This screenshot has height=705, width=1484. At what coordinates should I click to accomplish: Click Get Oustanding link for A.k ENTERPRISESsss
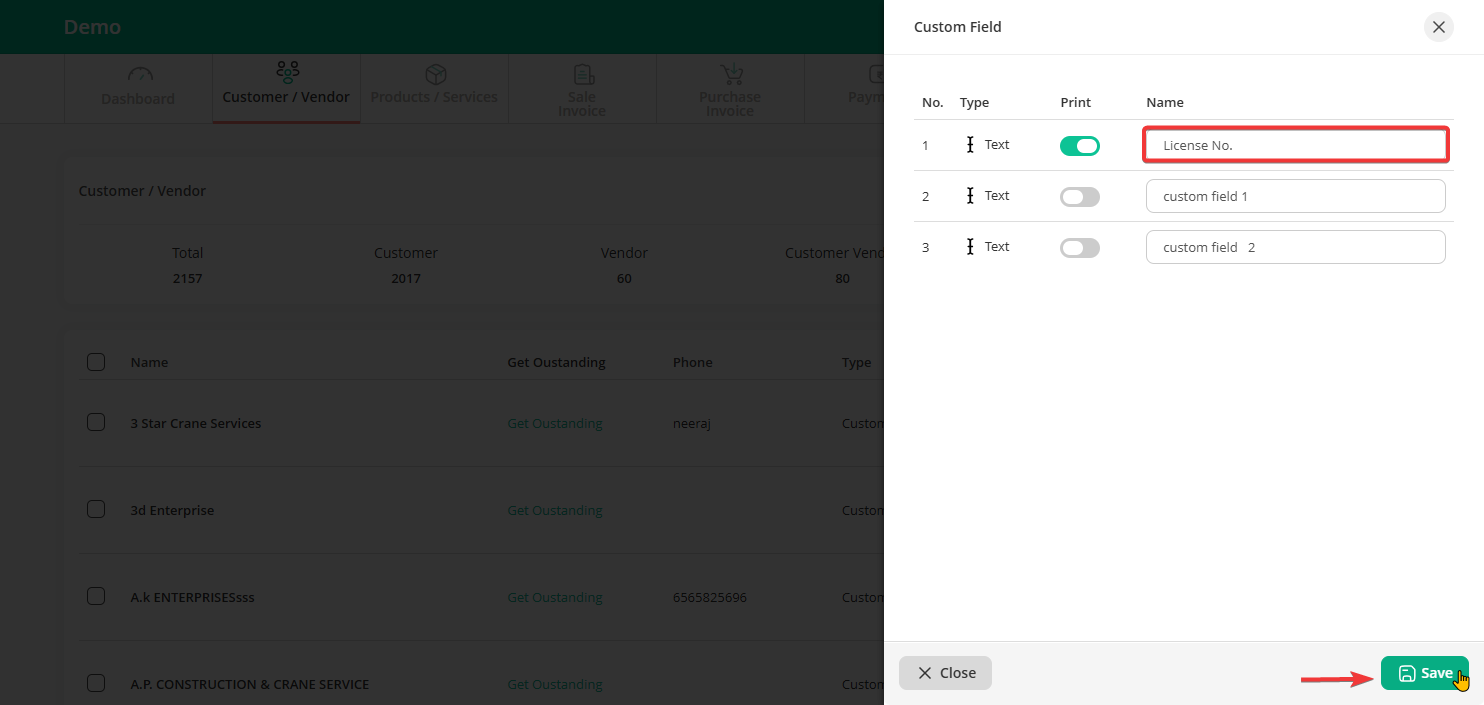[x=555, y=597]
